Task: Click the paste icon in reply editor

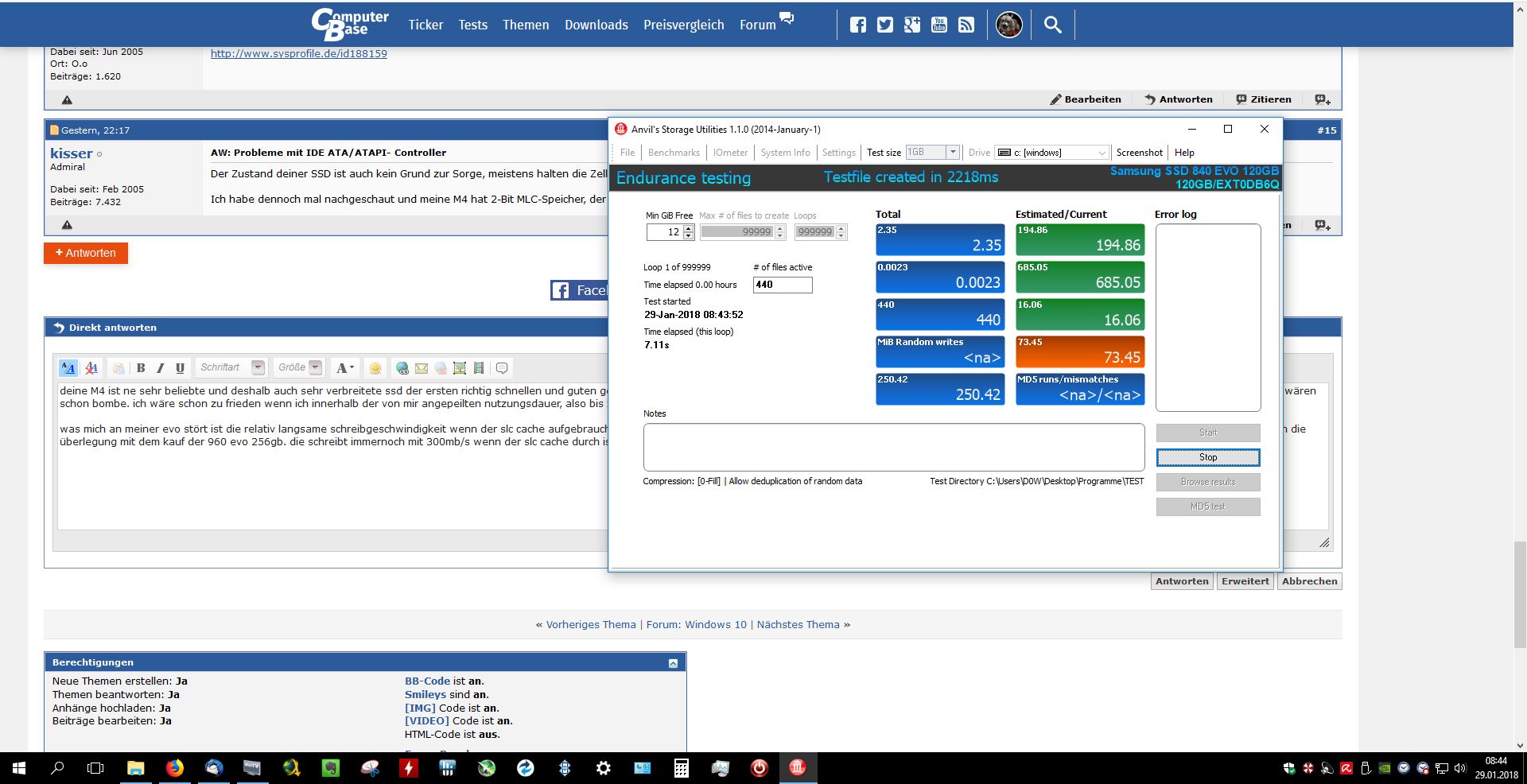Action: [119, 367]
